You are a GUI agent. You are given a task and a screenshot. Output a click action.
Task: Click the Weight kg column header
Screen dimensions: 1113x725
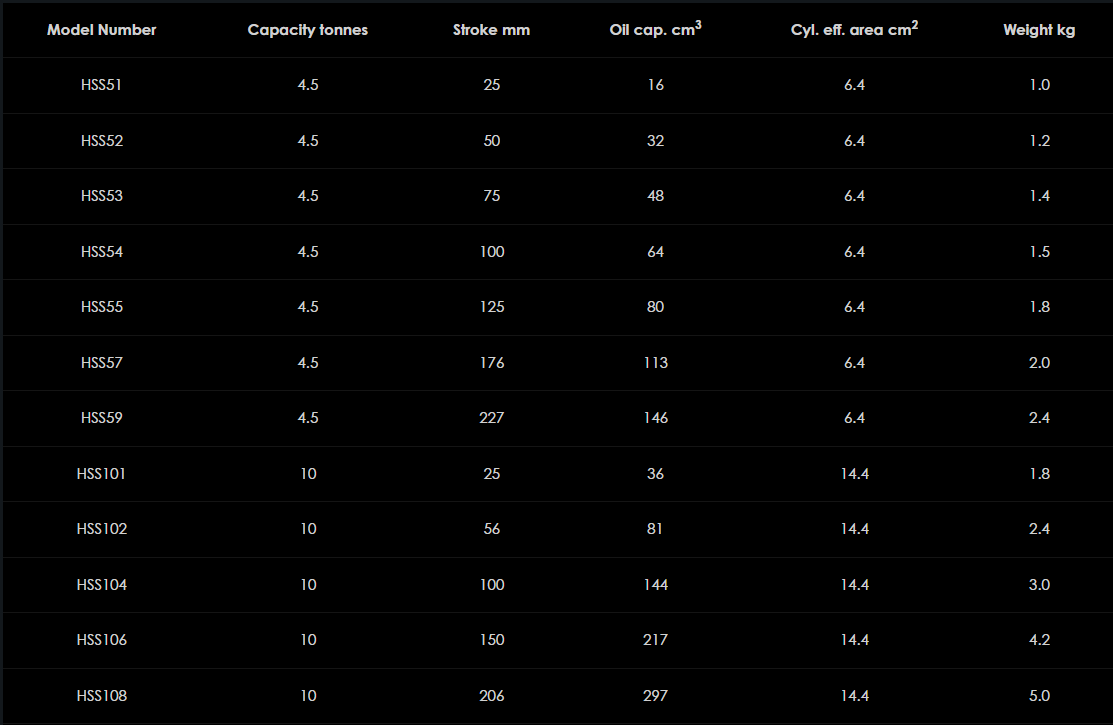tap(1039, 30)
